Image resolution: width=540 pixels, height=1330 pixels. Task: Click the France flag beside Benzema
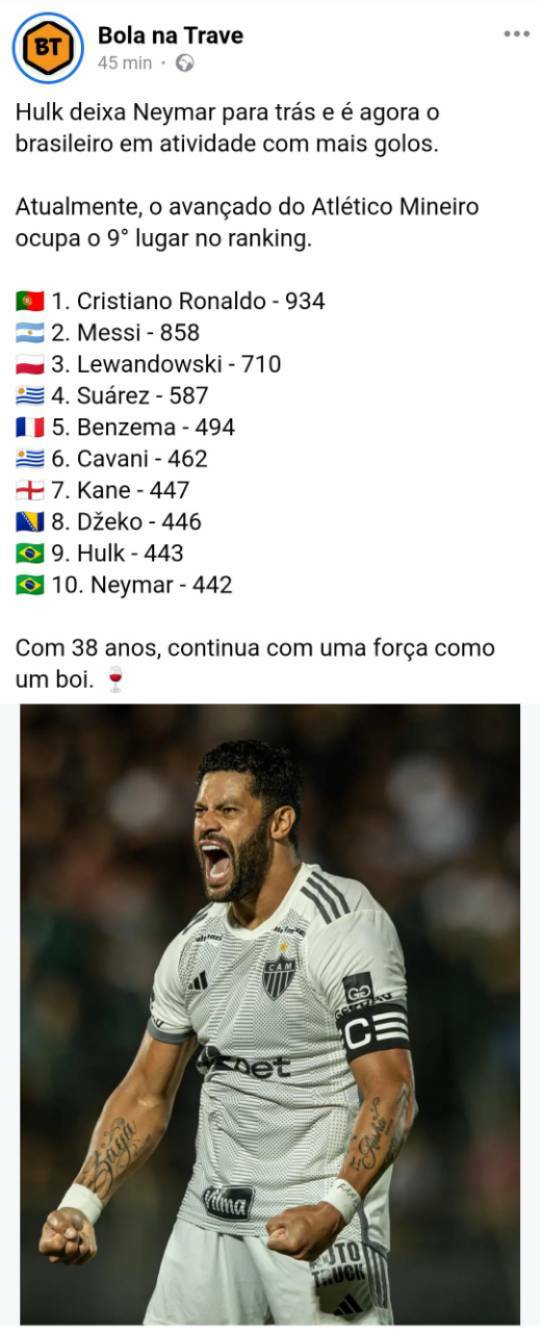tap(30, 428)
